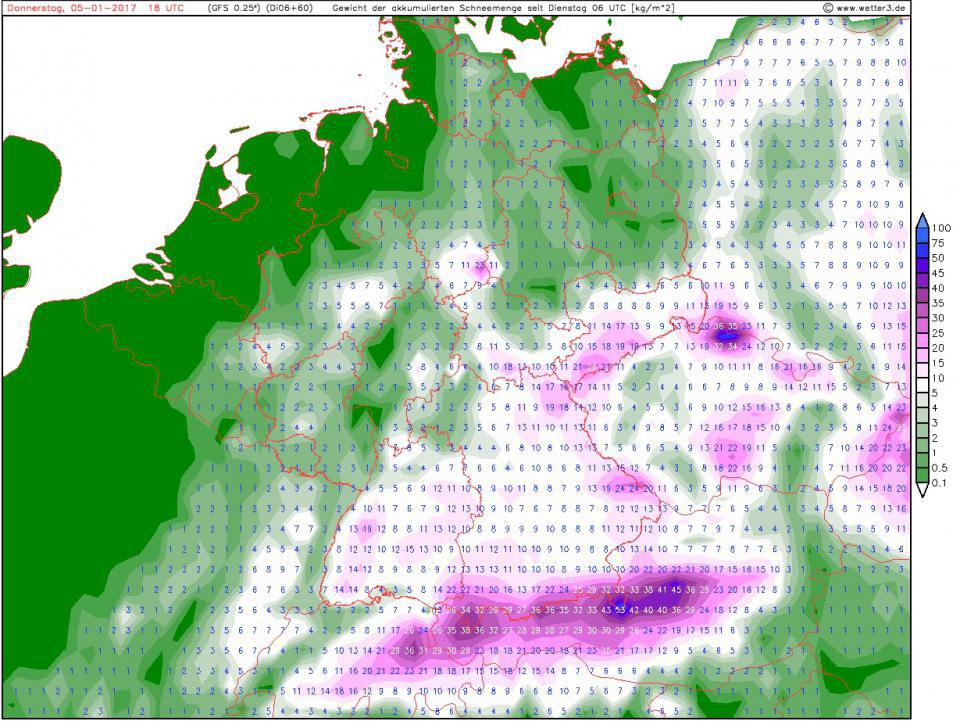The width and height of the screenshot is (960, 721).
Task: Select the dark green swatch between 0.5 and 0.1
Action: [x=923, y=476]
